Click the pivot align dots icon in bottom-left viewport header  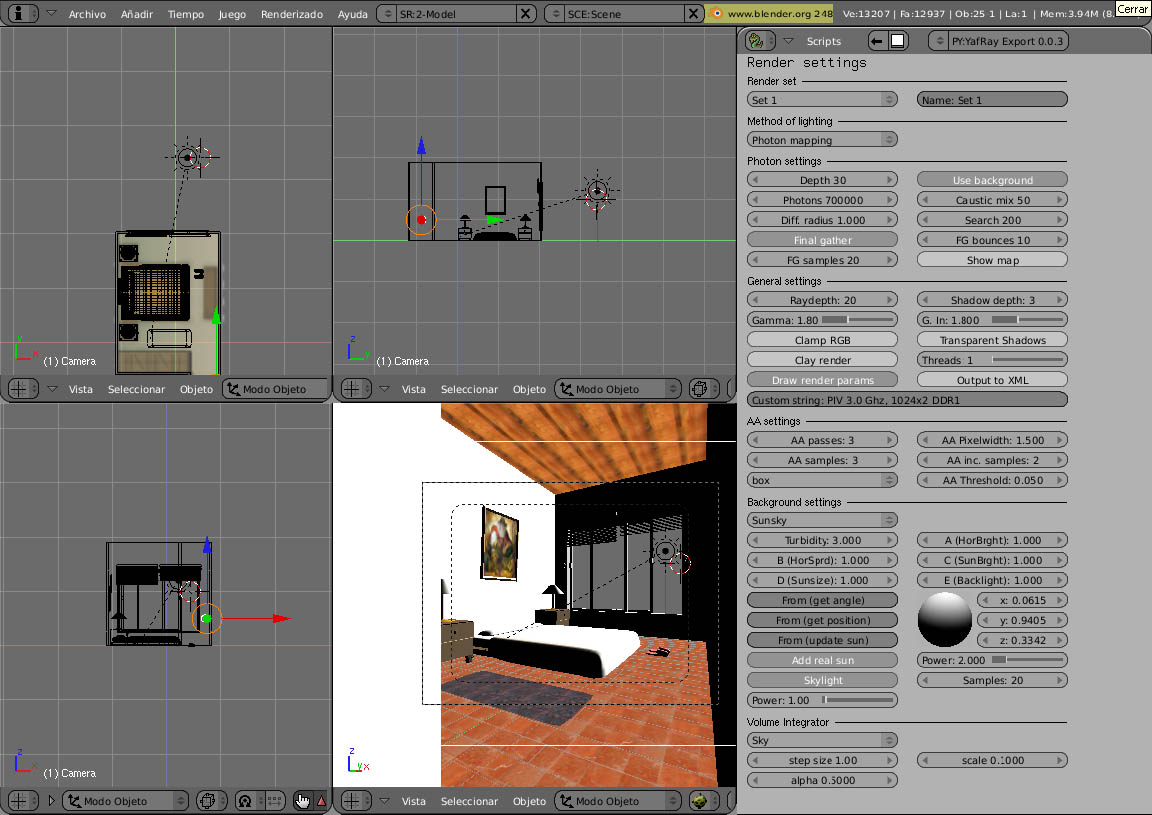pyautogui.click(x=273, y=800)
